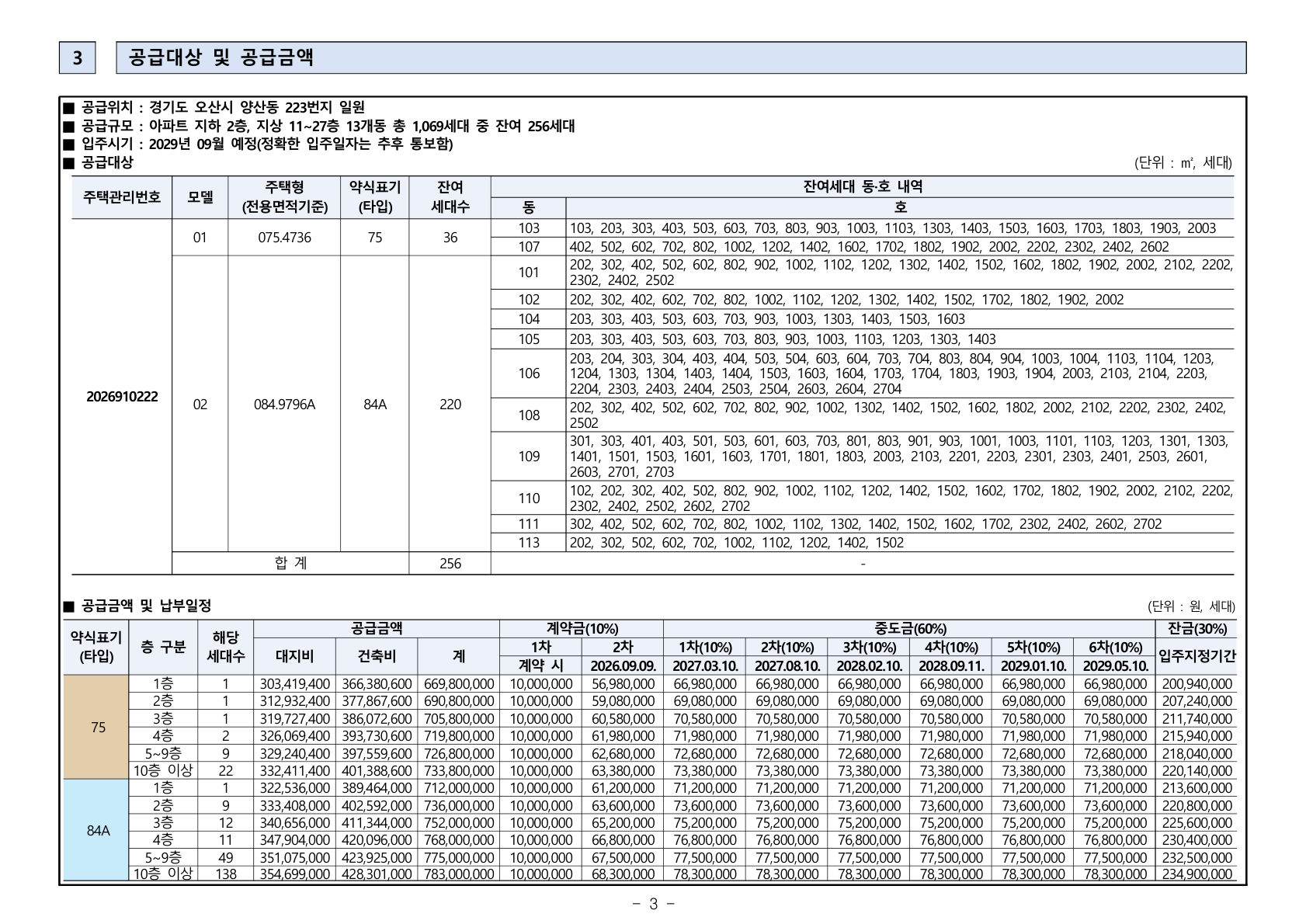
Task: Click the balance amount 200,940,000
Action: 1197,684
